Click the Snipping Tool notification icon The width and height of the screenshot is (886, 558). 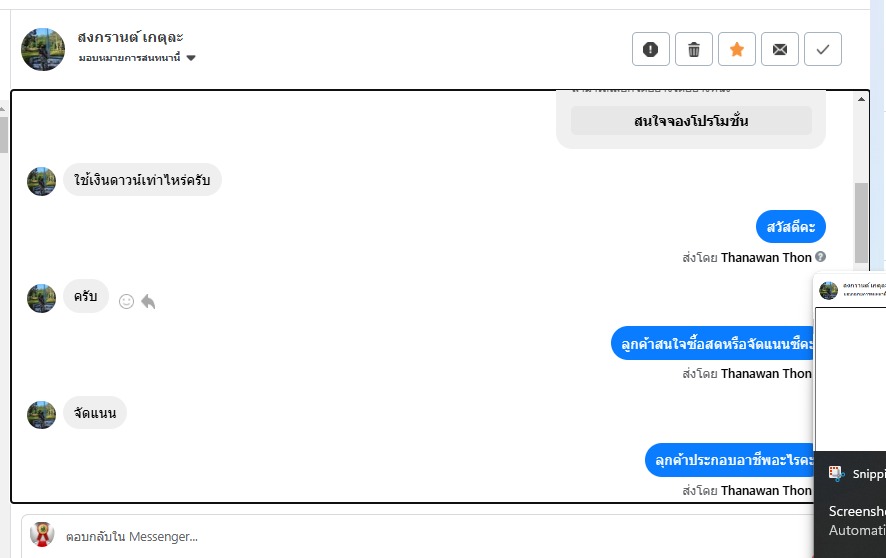pyautogui.click(x=837, y=474)
